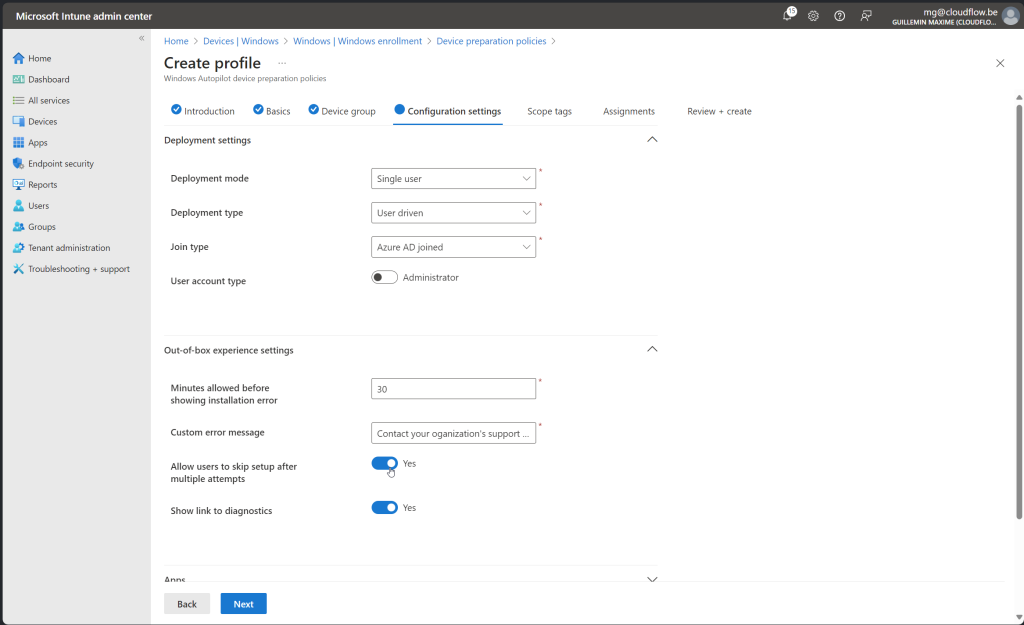This screenshot has width=1024, height=625.
Task: Turn off Show link to diagnostics toggle
Action: pyautogui.click(x=385, y=507)
